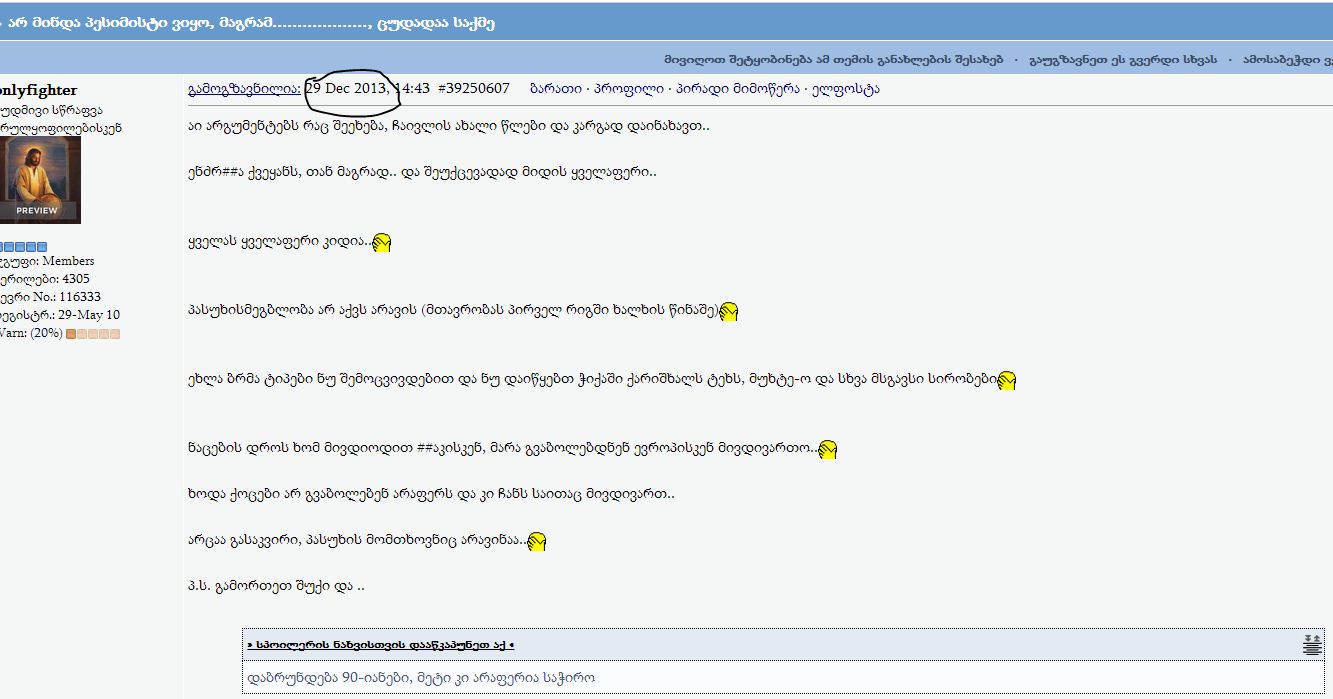The width and height of the screenshot is (1333, 699).
Task: Click the post date '29 Dec 2013, 14:43'
Action: click(367, 89)
